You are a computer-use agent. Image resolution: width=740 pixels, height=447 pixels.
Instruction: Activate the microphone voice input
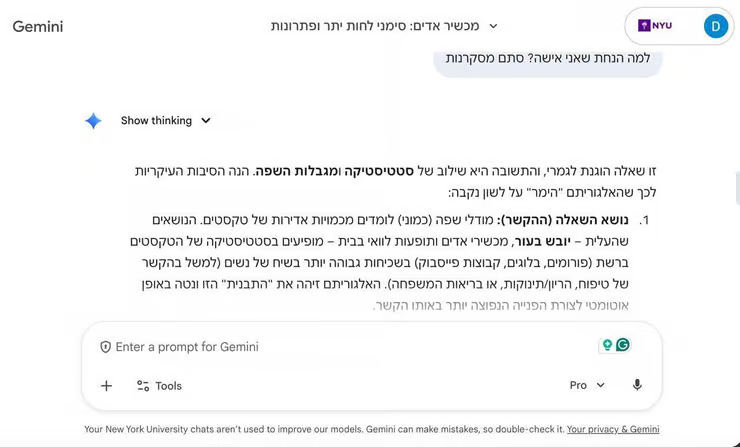point(637,385)
